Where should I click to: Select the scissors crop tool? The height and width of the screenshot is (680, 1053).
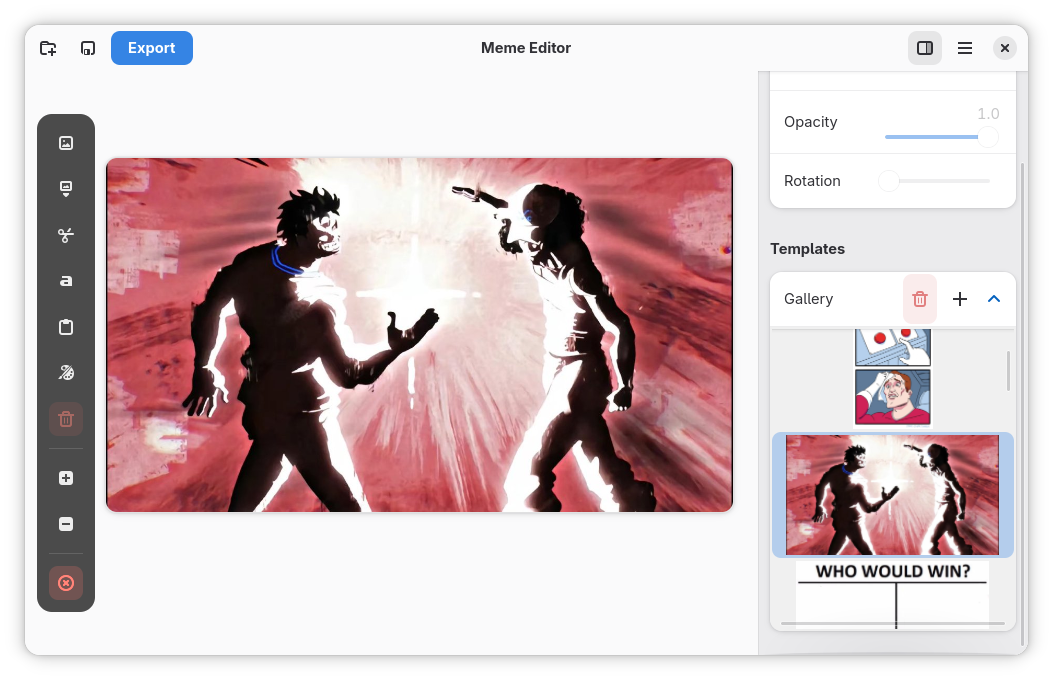tap(66, 235)
